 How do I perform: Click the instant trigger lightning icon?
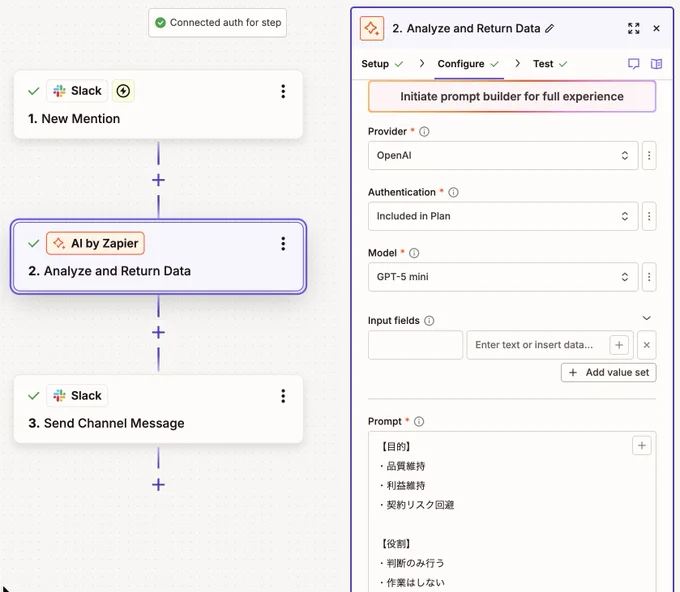click(x=123, y=91)
